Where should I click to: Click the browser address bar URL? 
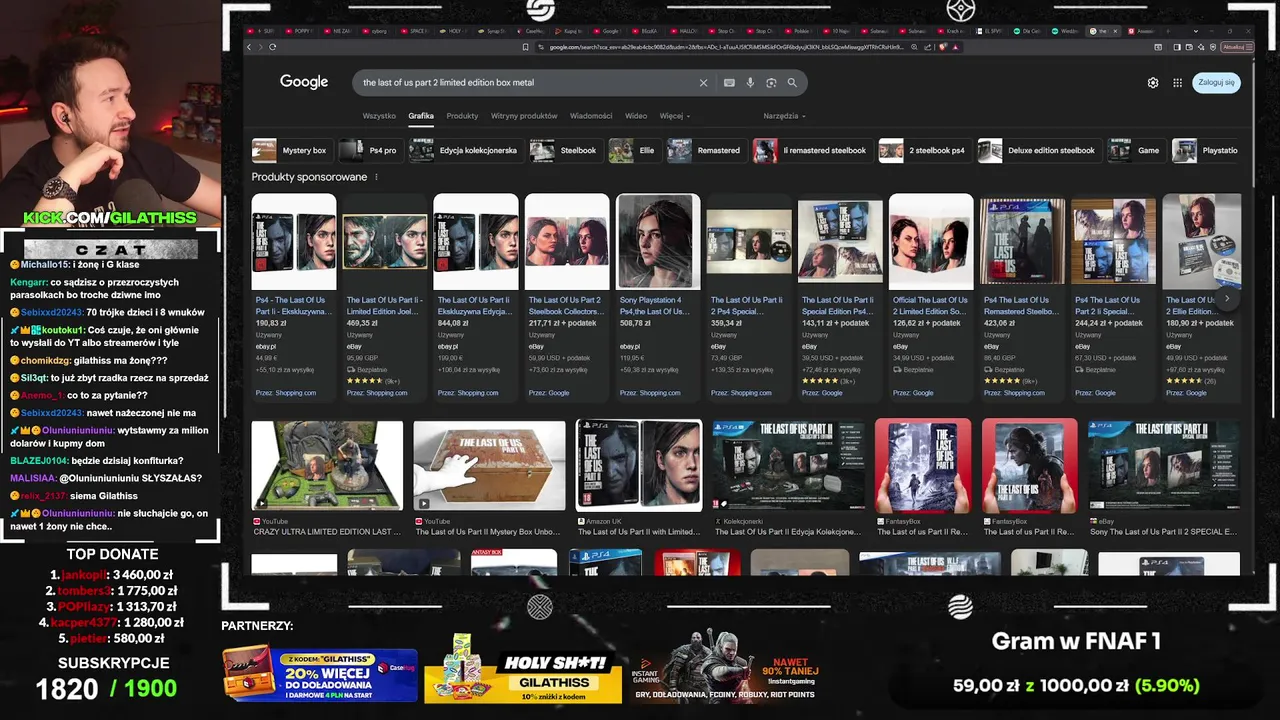725,47
